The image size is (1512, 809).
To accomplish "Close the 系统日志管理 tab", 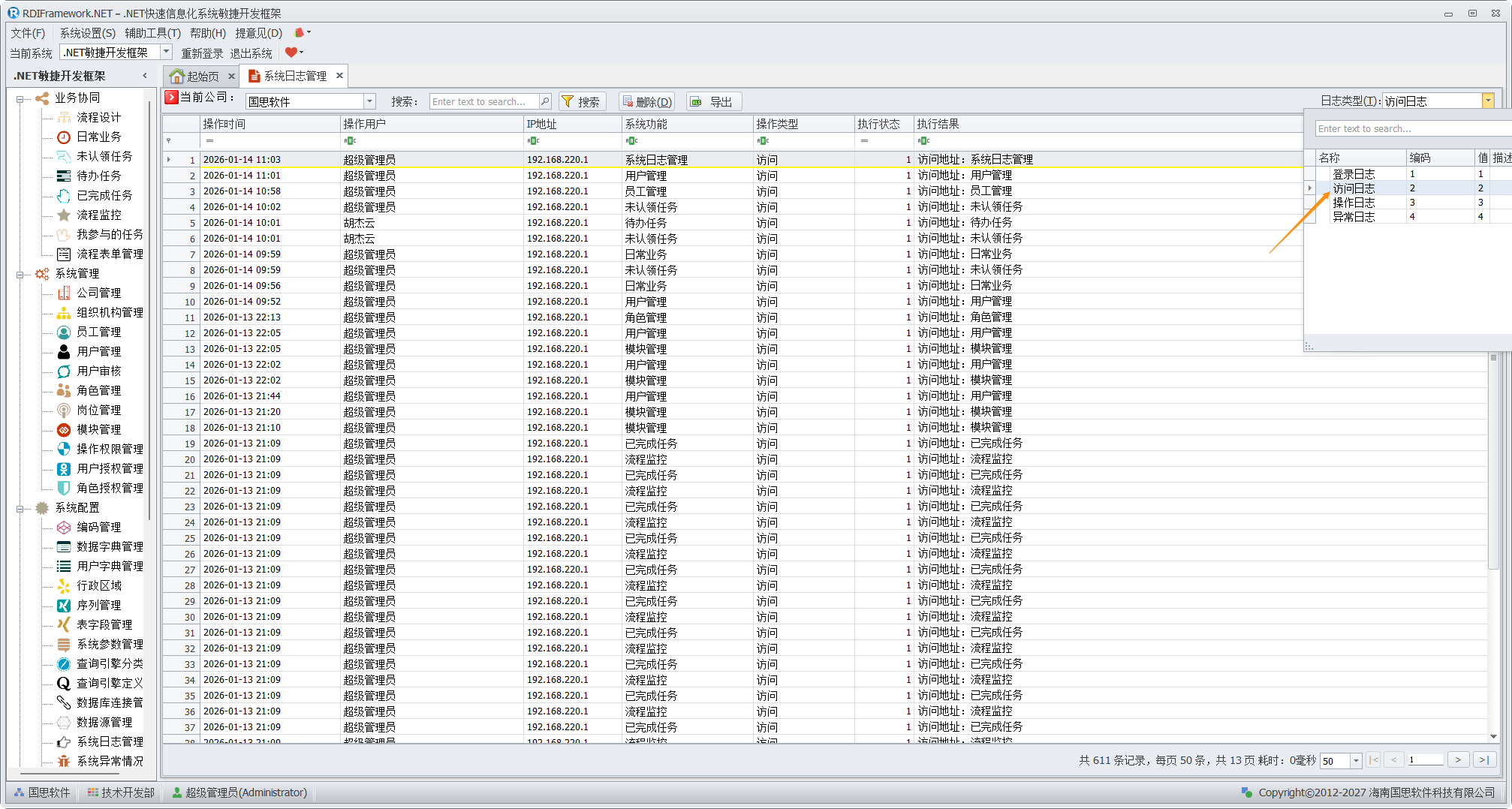I will click(339, 75).
